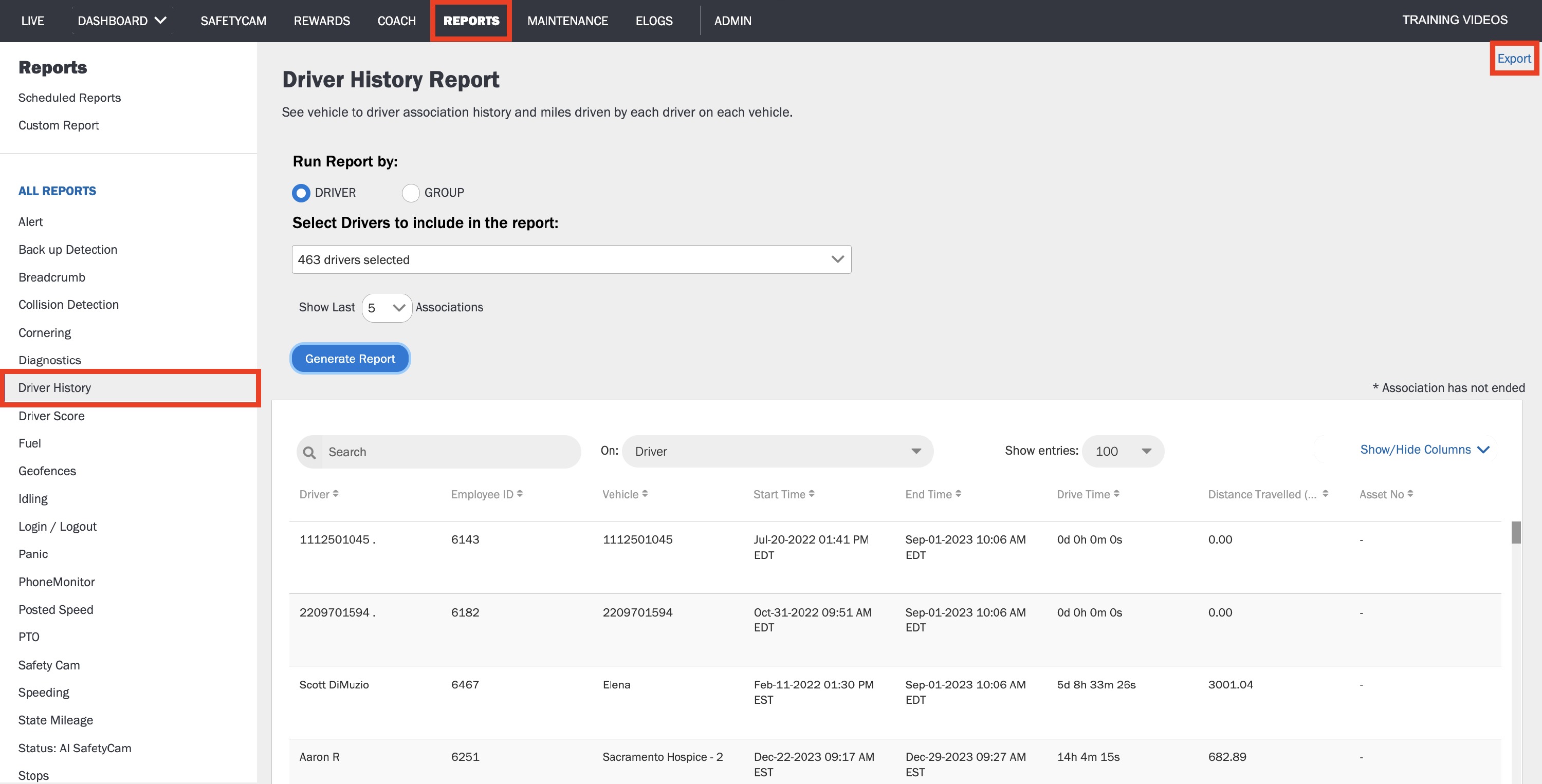Open the Panic report
This screenshot has height=784, width=1542.
click(x=33, y=554)
